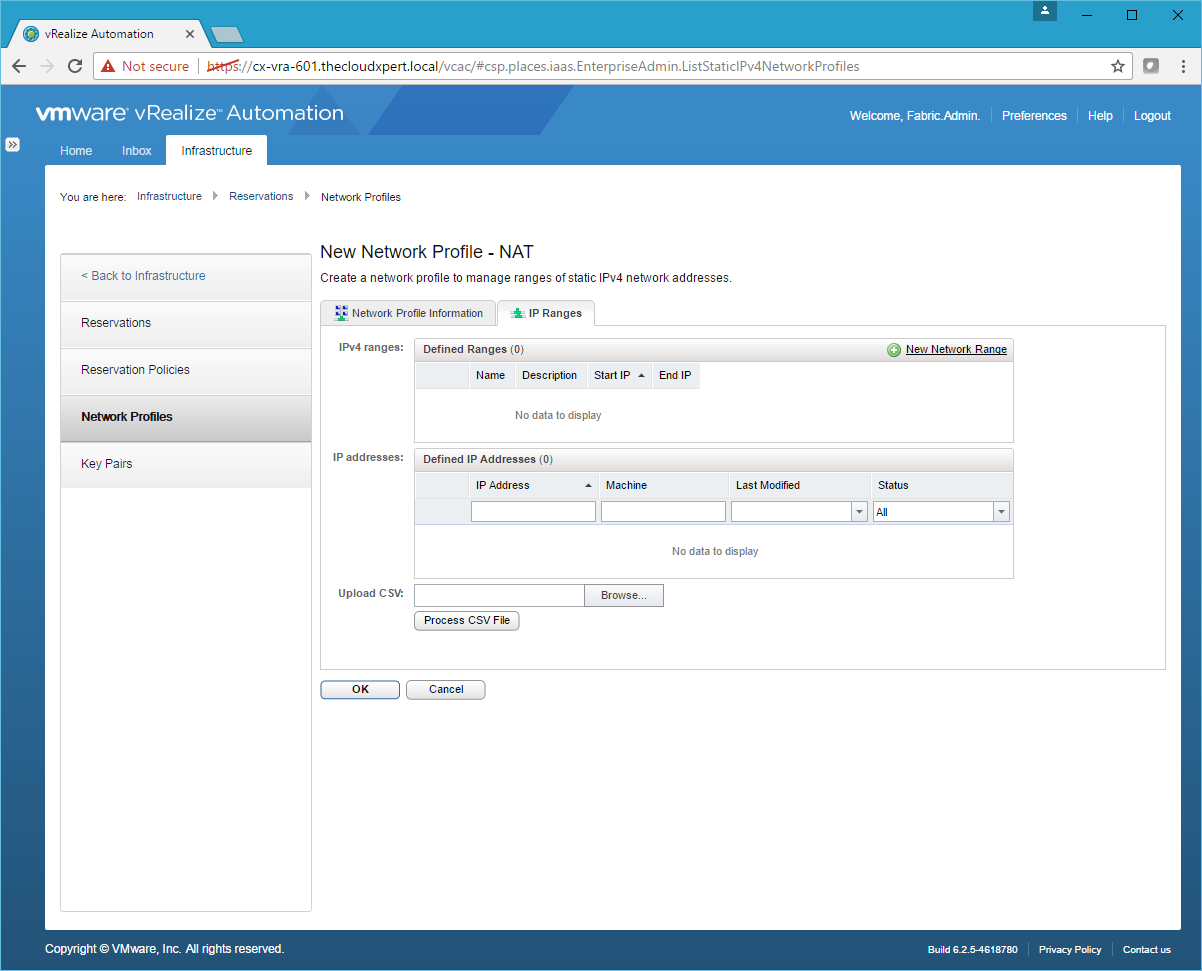Open the Inbox tab
The width and height of the screenshot is (1202, 971).
137,151
